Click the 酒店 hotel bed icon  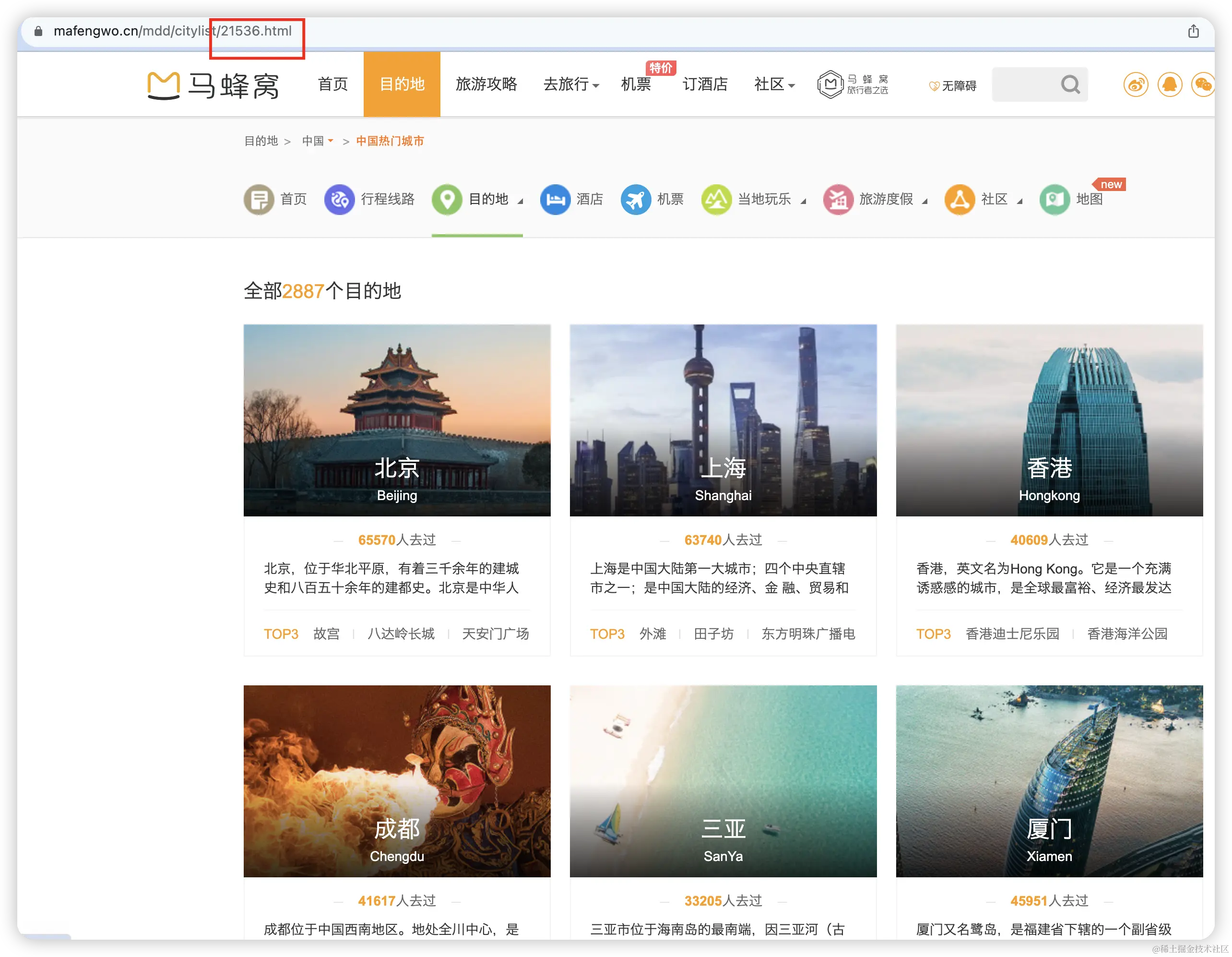555,200
